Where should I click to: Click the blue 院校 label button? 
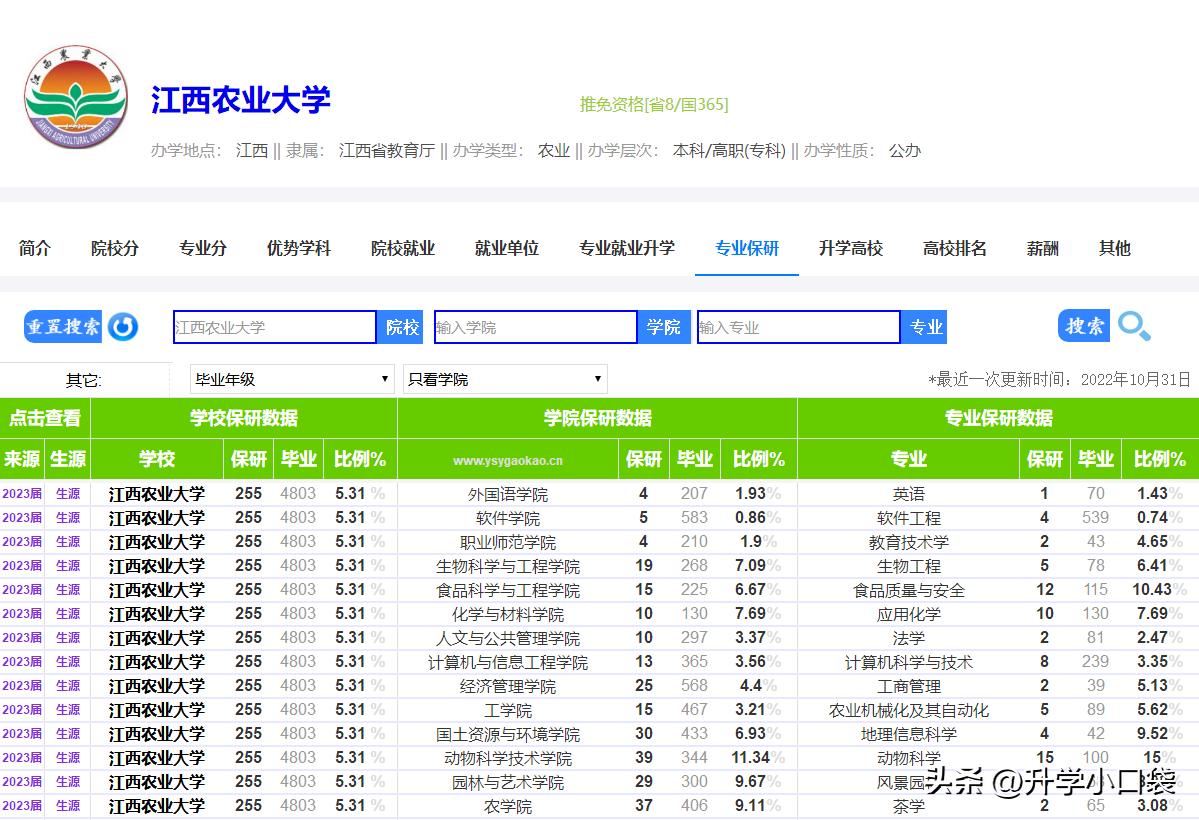401,326
